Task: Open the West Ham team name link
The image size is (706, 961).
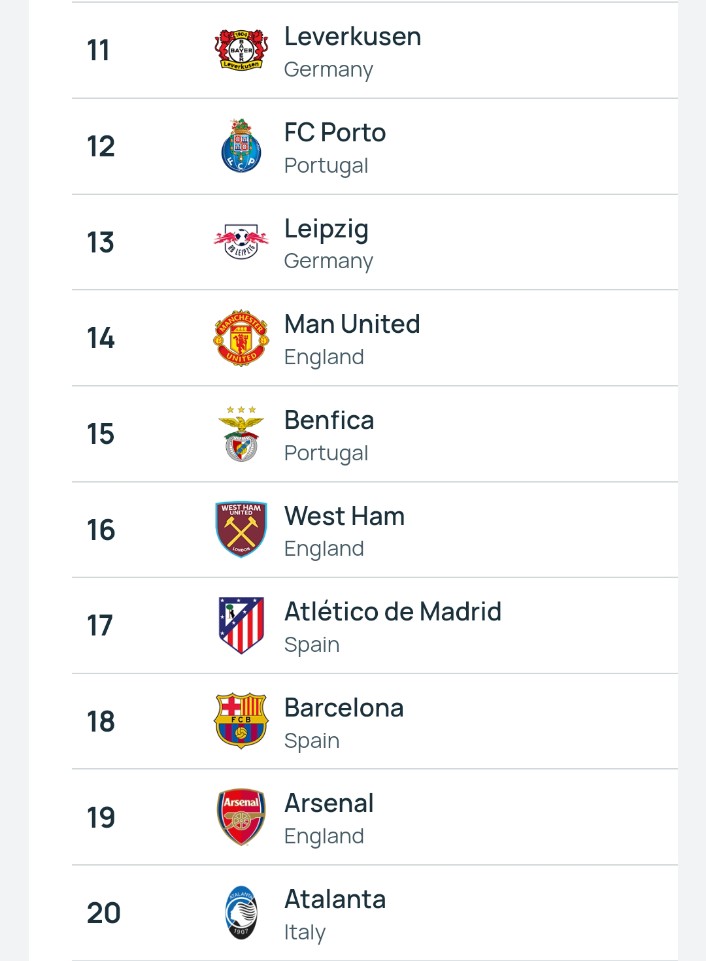Action: (x=344, y=516)
